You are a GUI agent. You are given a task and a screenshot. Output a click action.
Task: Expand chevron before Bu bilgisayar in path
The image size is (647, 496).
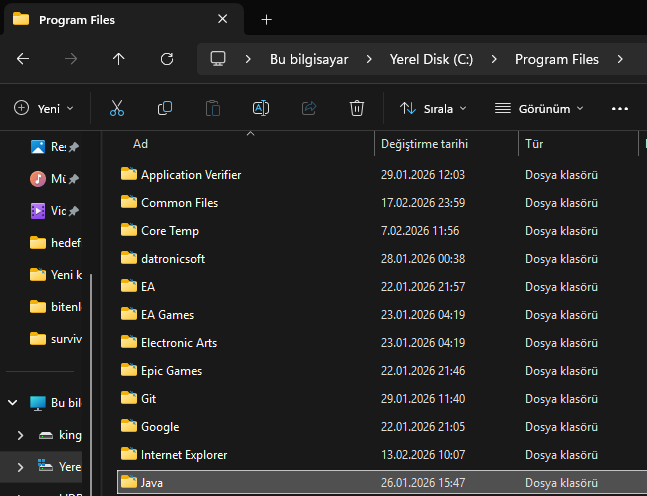(x=248, y=59)
